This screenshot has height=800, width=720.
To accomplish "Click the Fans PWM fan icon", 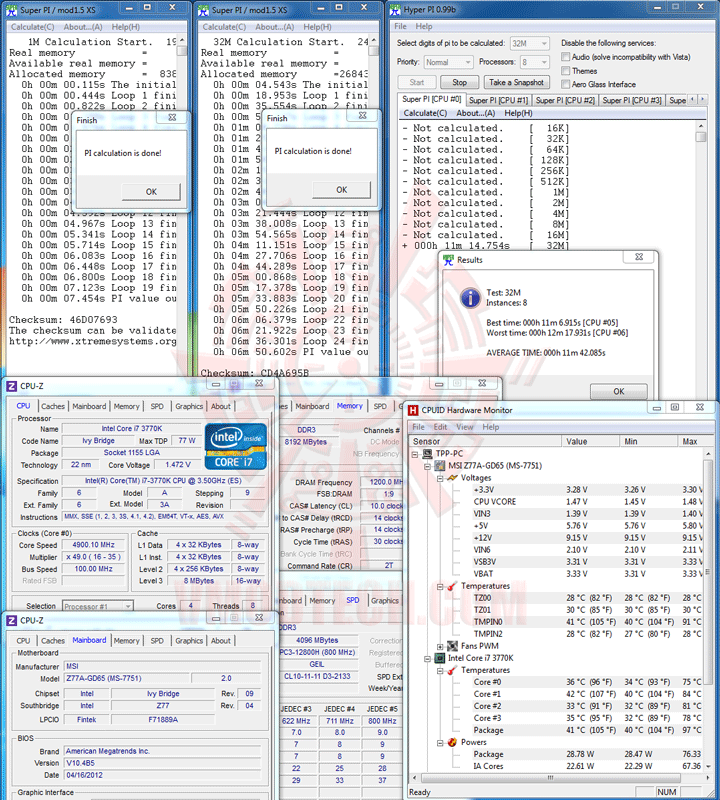I will 452,646.
